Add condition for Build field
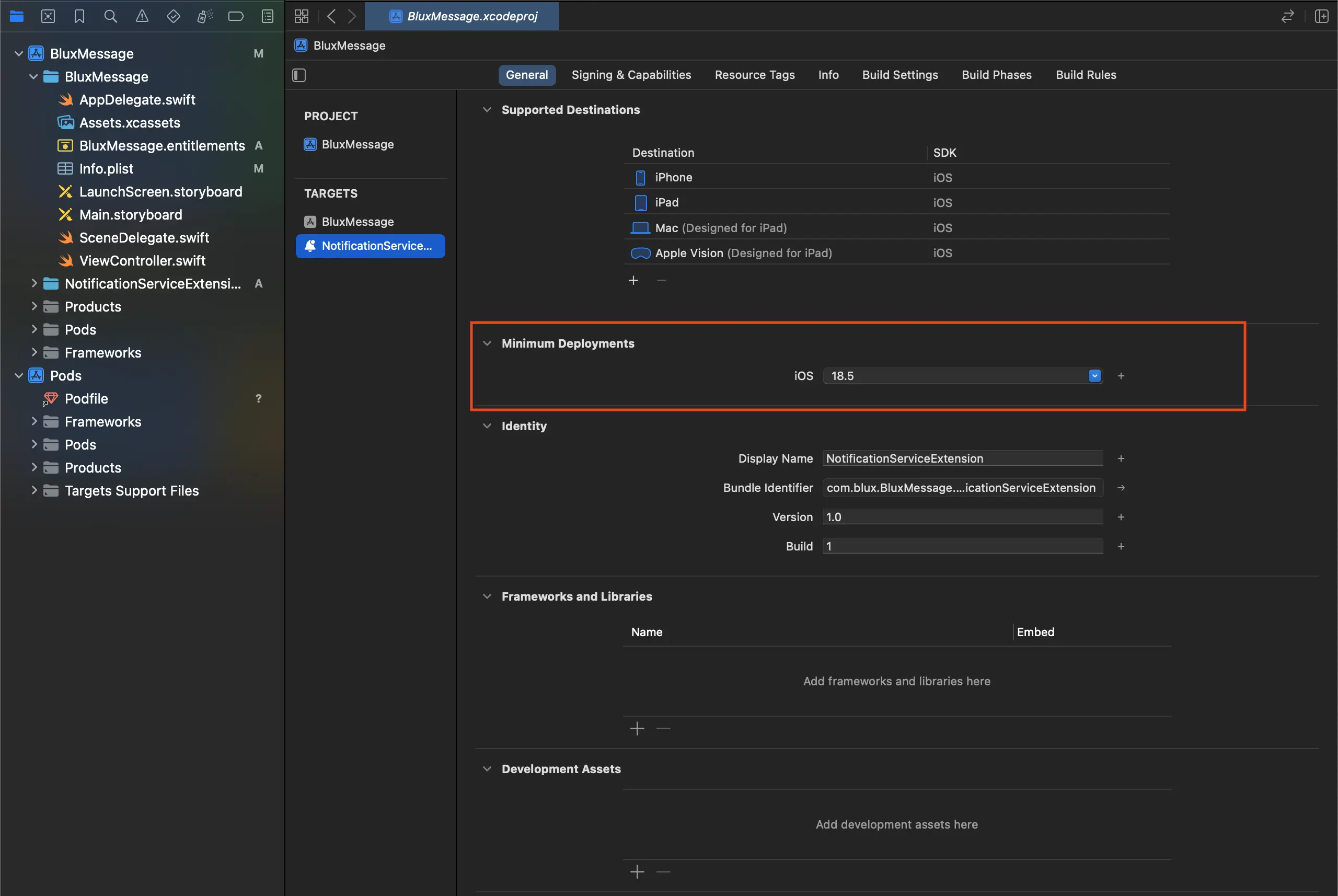 click(x=1121, y=546)
